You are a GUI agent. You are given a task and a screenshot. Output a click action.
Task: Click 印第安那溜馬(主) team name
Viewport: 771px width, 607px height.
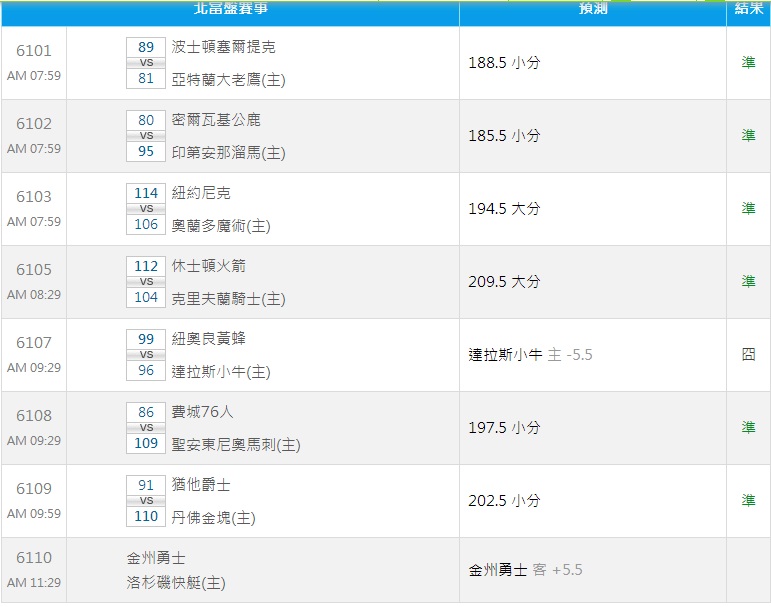tap(229, 152)
